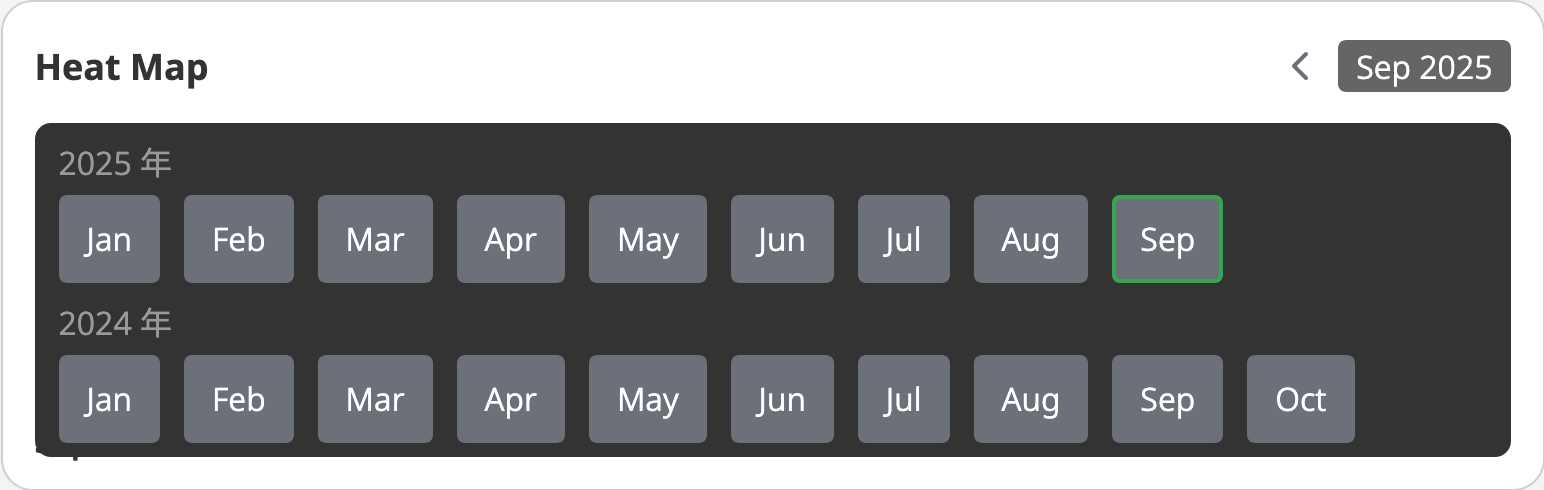Choose May in the 2025 row
The height and width of the screenshot is (490, 1544).
coord(647,239)
